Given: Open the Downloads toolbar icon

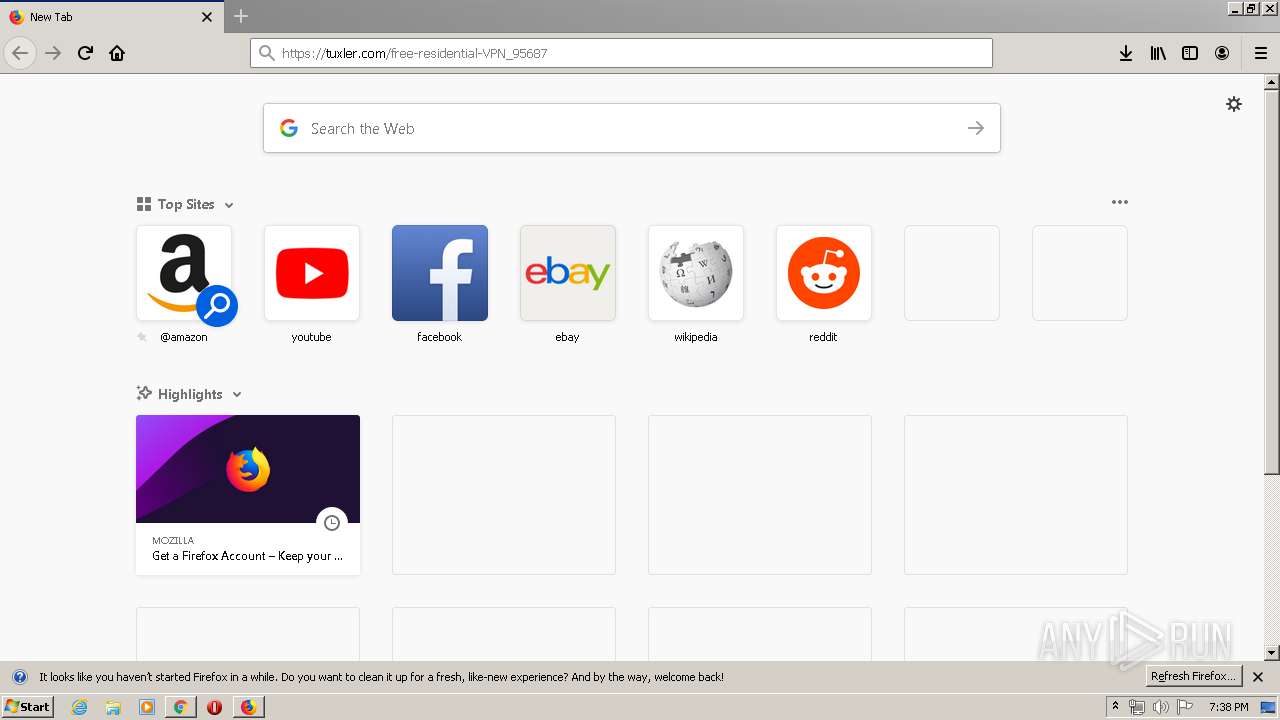Looking at the screenshot, I should [x=1126, y=53].
